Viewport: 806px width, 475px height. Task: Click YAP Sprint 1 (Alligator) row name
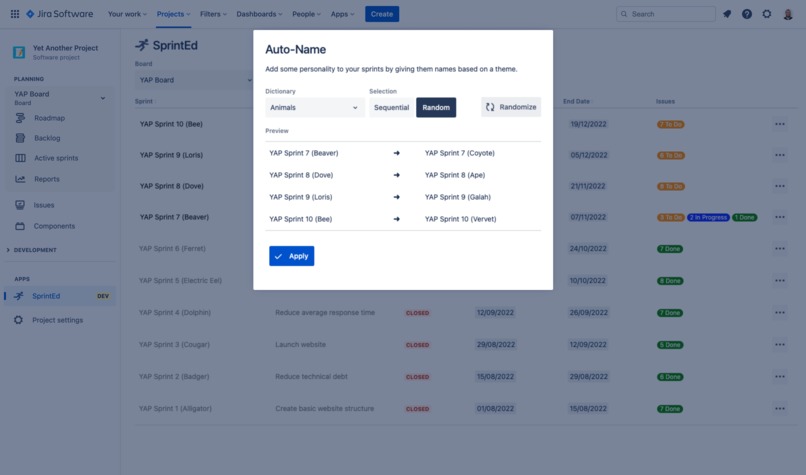pos(175,408)
